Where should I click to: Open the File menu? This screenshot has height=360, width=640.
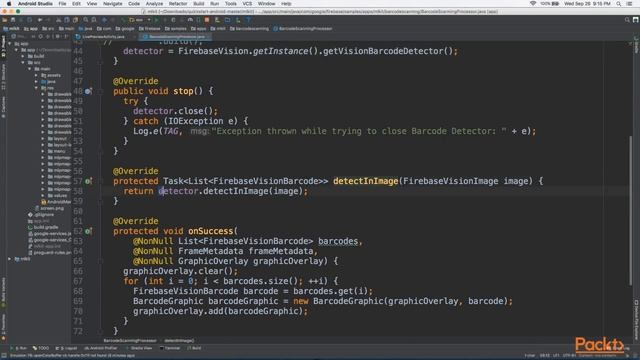(x=62, y=4)
